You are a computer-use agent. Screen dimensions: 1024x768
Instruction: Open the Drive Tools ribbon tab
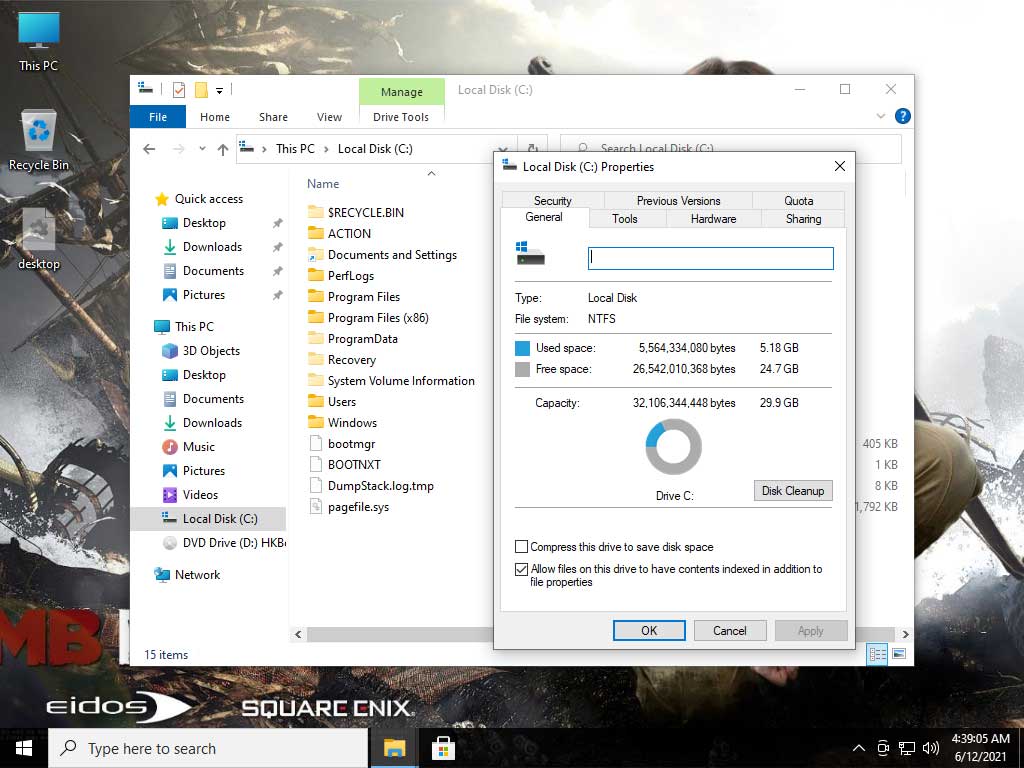tap(401, 117)
